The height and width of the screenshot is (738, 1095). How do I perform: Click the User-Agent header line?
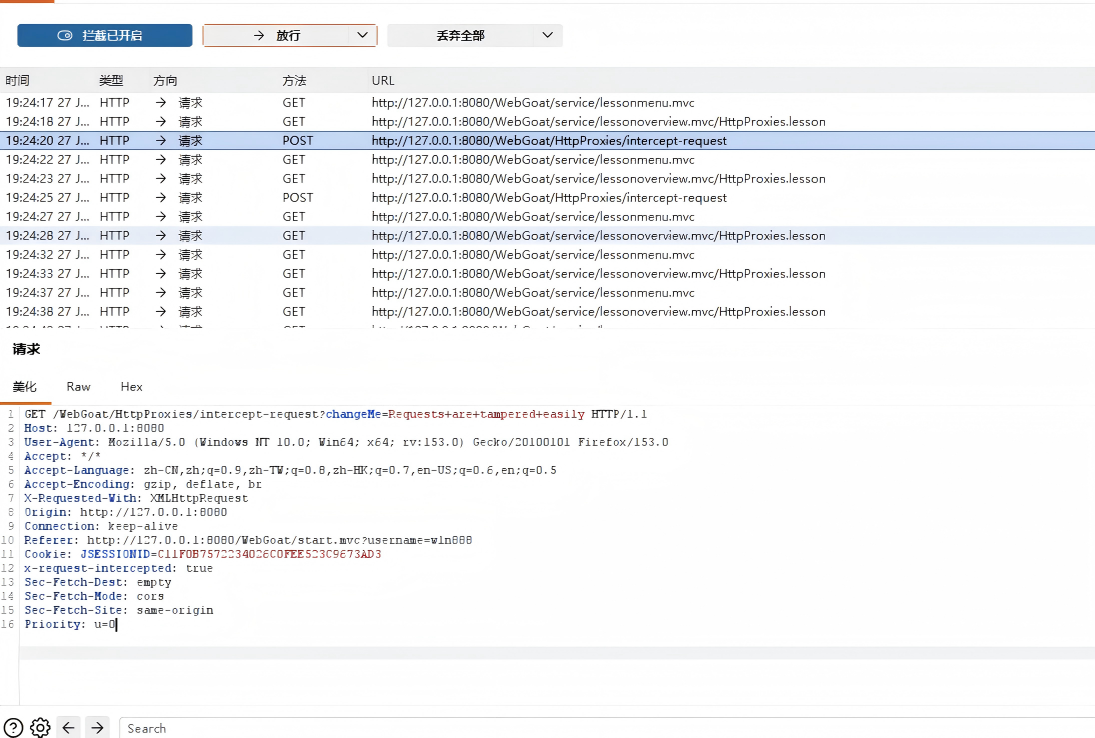[x=346, y=442]
